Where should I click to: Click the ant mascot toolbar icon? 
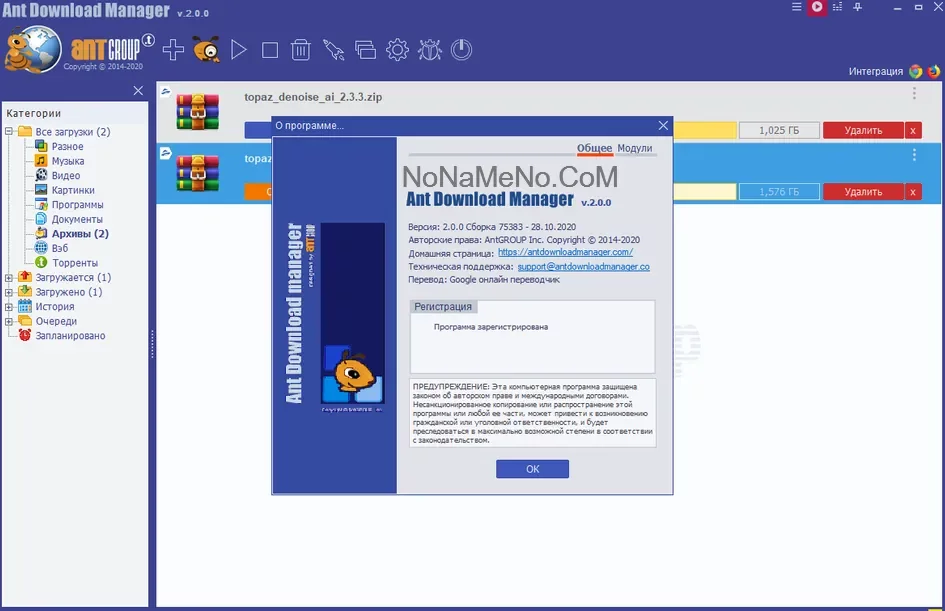coord(207,49)
